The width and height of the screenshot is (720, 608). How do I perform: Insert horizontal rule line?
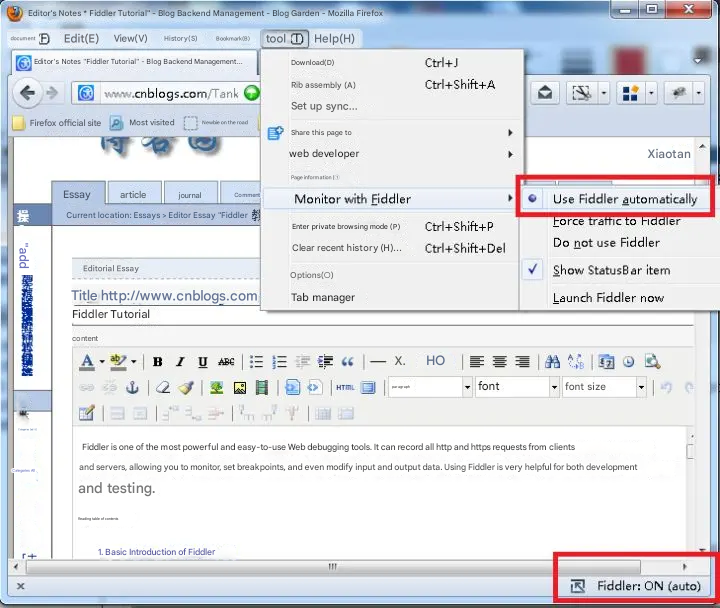tap(377, 362)
